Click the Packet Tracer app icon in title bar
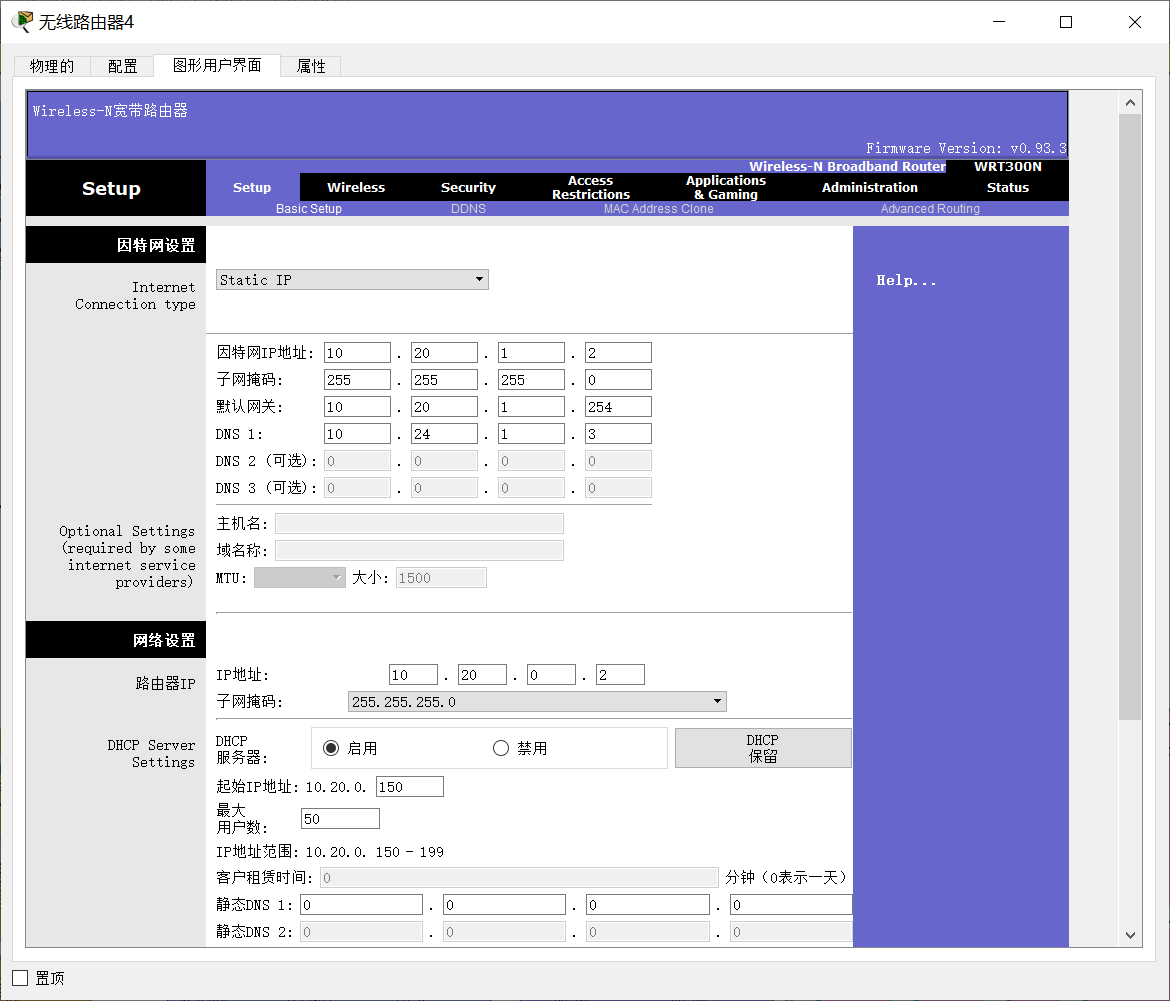1170x1001 pixels. coord(22,22)
